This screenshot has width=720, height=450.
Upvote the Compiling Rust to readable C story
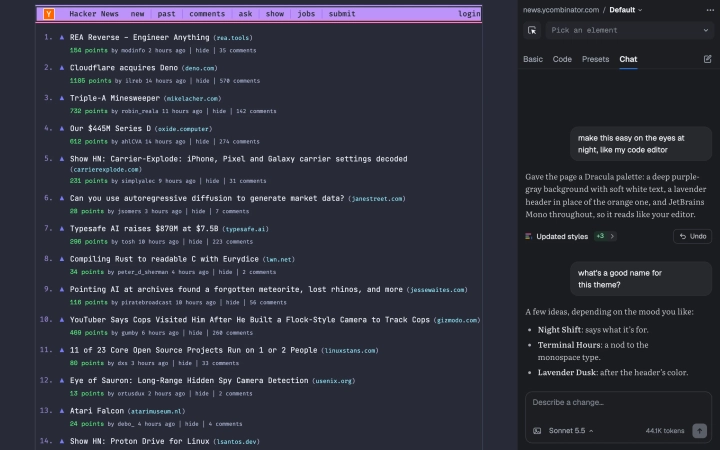point(62,259)
